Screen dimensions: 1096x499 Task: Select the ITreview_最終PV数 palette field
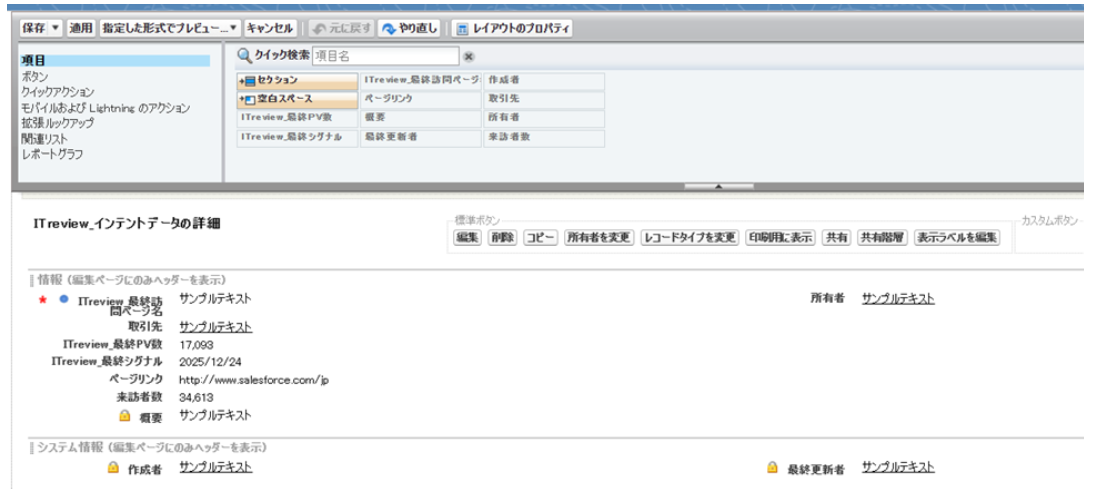[297, 118]
